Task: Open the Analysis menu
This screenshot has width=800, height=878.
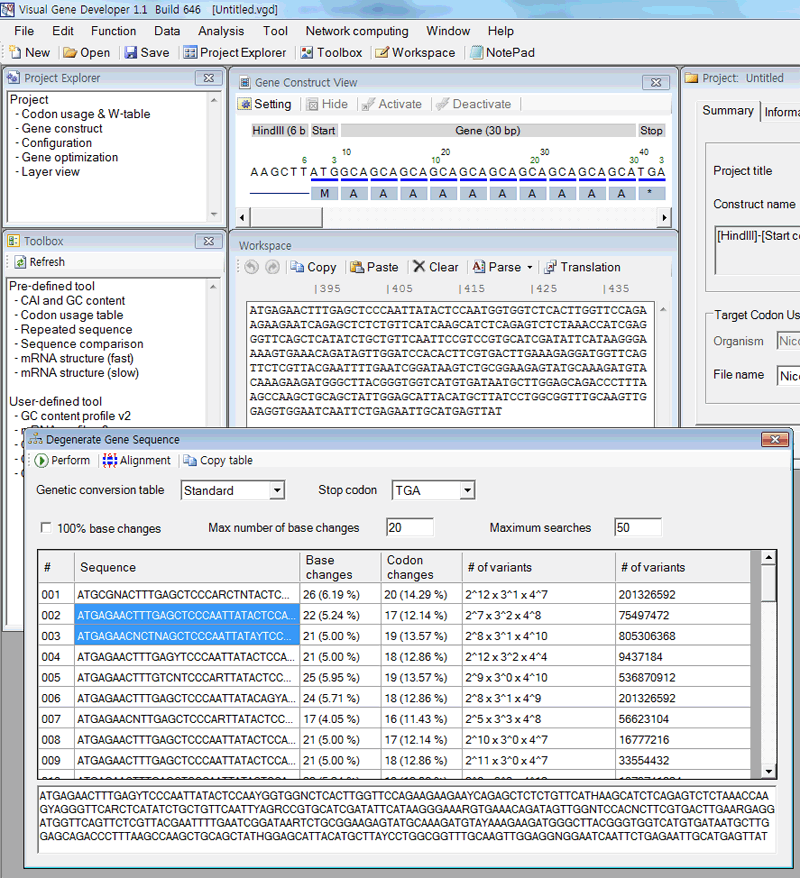Action: (220, 31)
